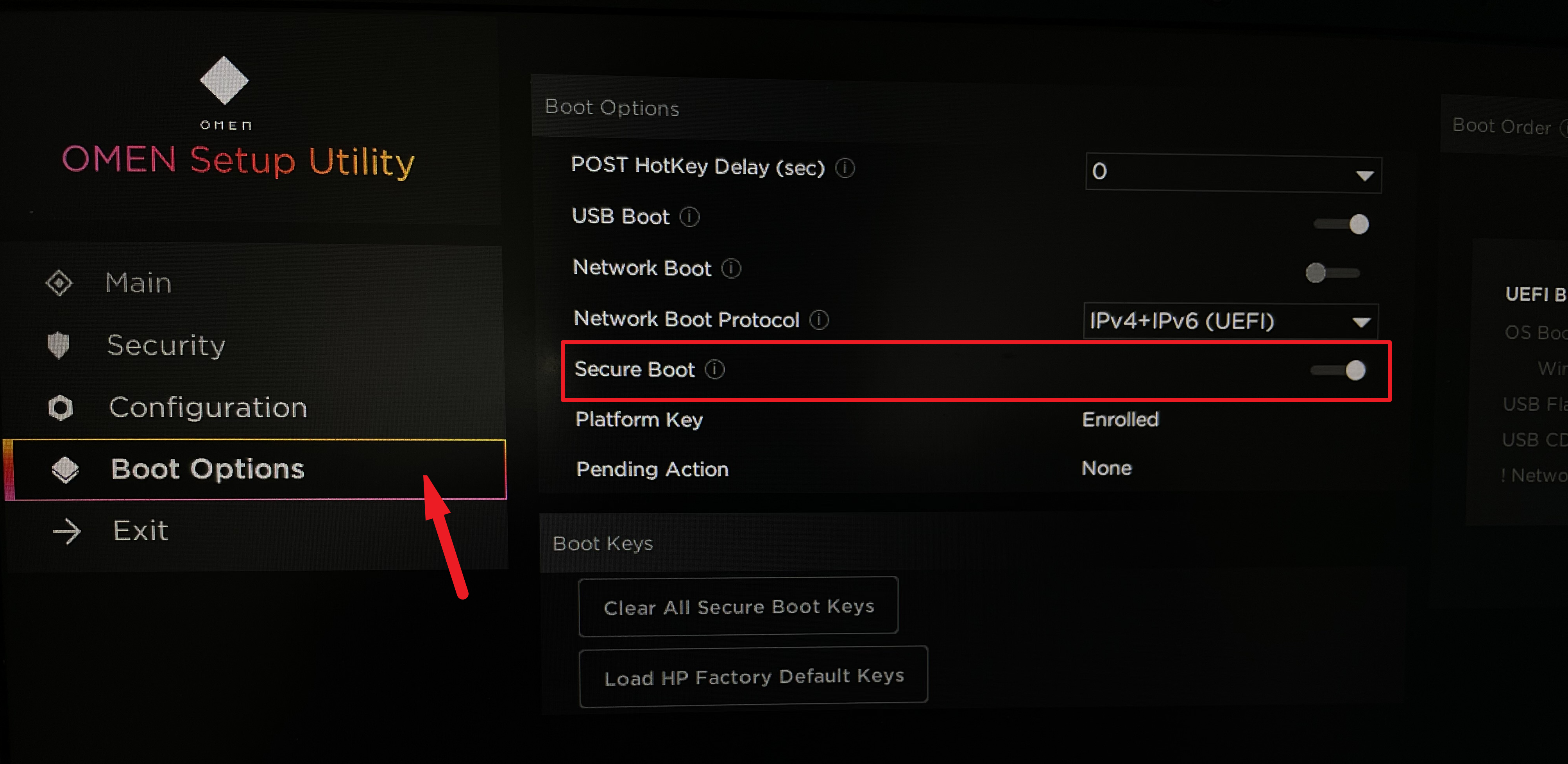Click Network Boot info icon

pyautogui.click(x=731, y=268)
